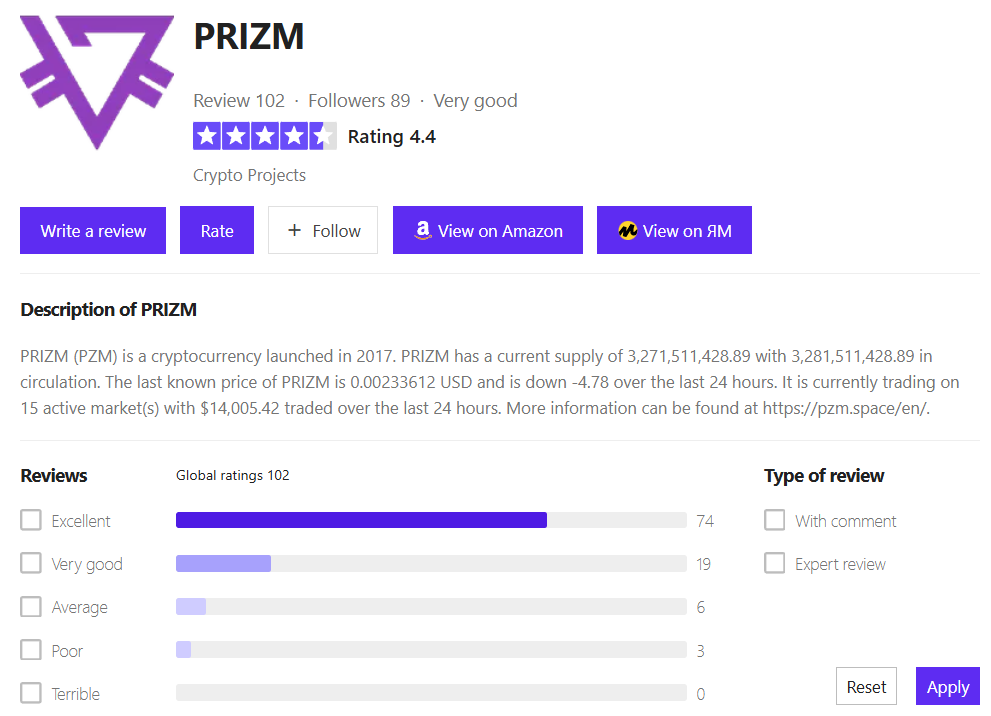Click the fifth rating star
Viewport: 991px width, 716px height.
click(323, 136)
